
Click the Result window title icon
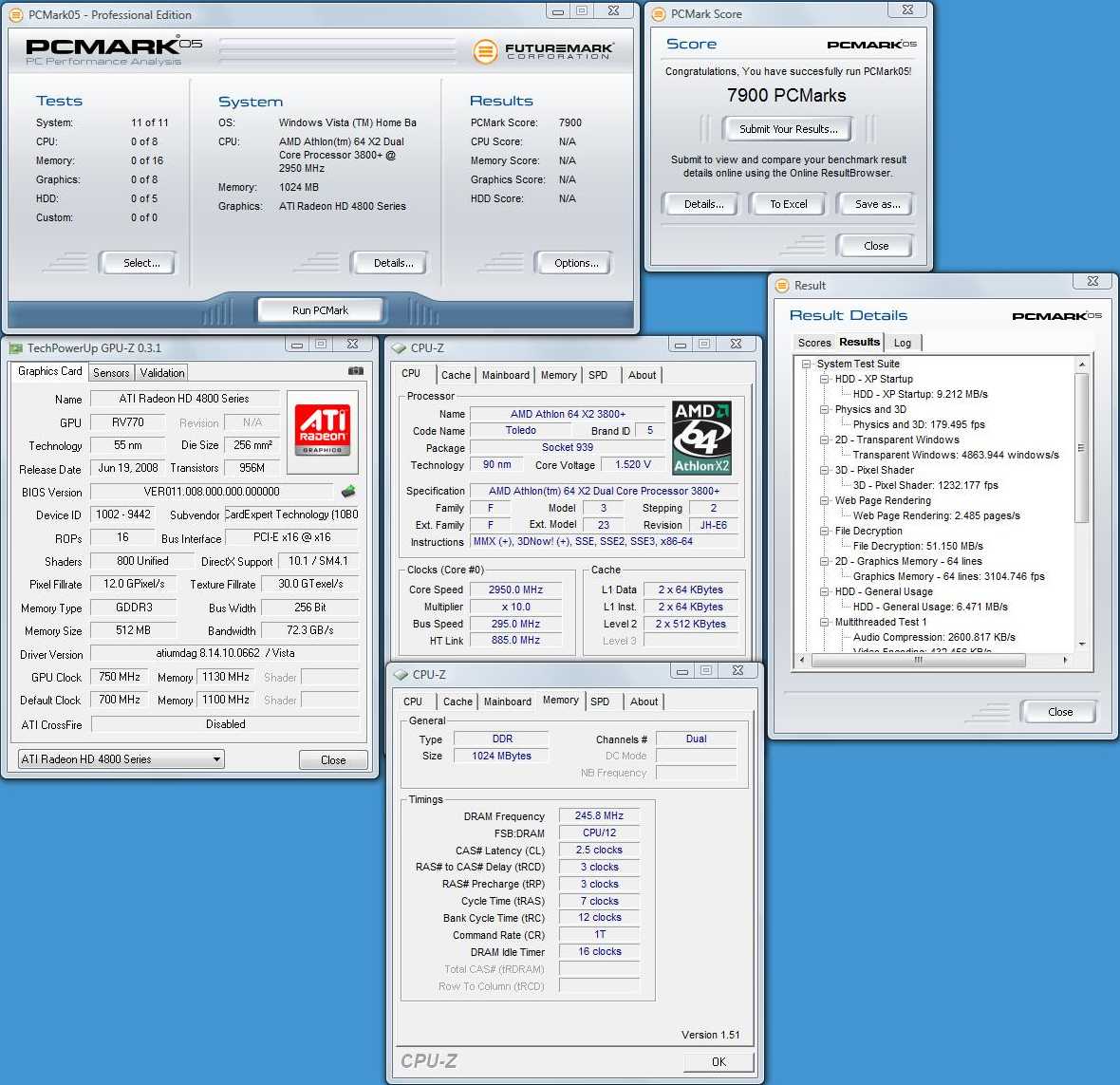click(x=782, y=285)
